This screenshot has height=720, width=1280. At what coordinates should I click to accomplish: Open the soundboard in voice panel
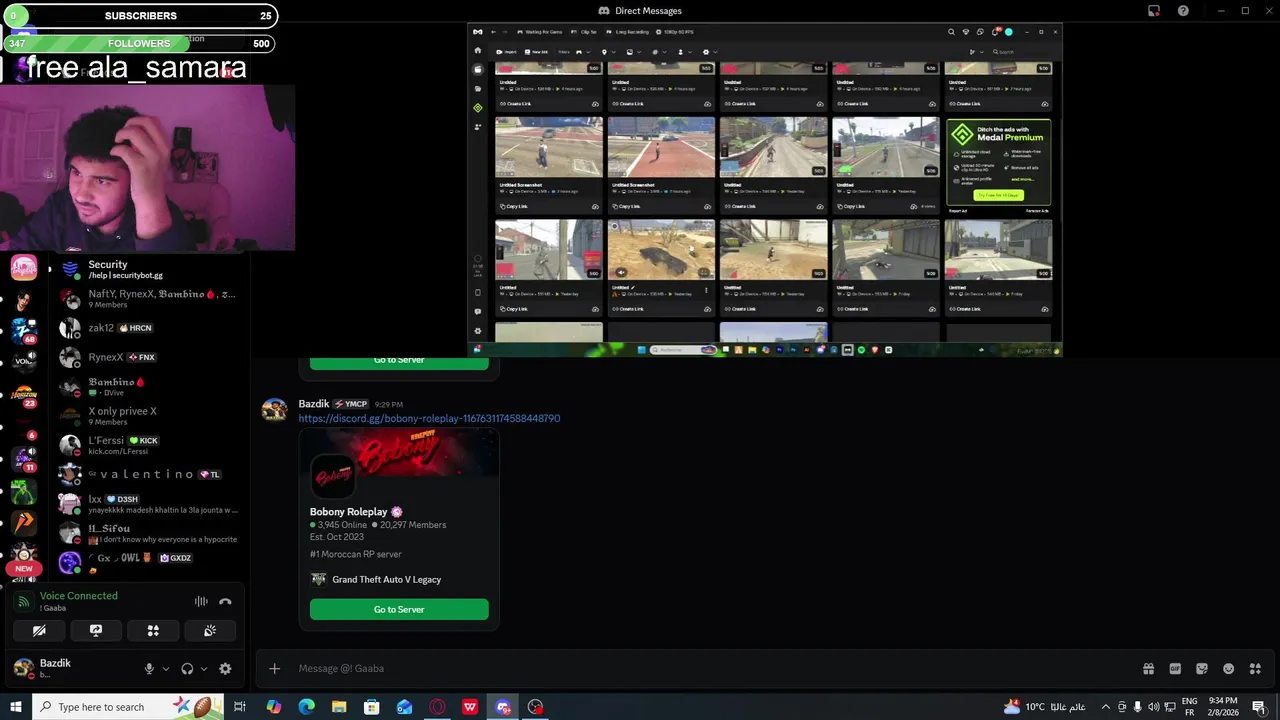pyautogui.click(x=210, y=631)
